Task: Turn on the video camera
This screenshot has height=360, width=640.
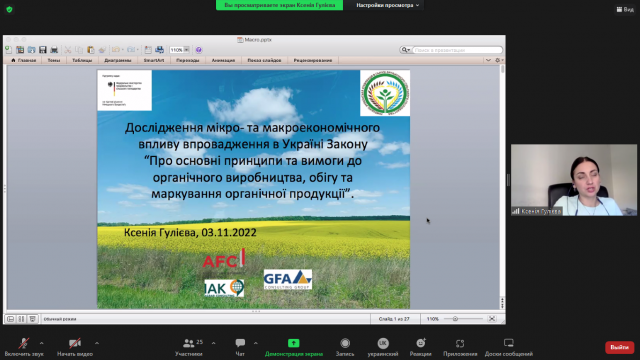Action: tap(75, 343)
